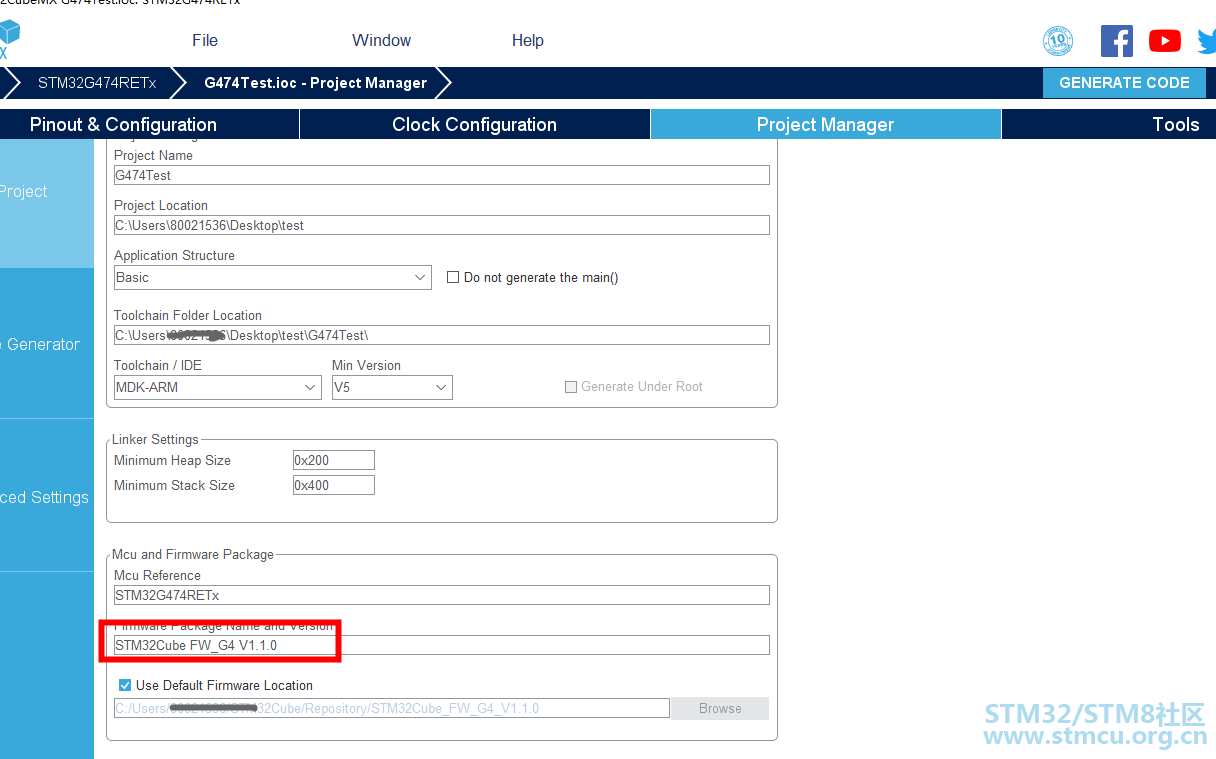Click the Project Location field
Image resolution: width=1216 pixels, height=759 pixels.
[x=442, y=225]
